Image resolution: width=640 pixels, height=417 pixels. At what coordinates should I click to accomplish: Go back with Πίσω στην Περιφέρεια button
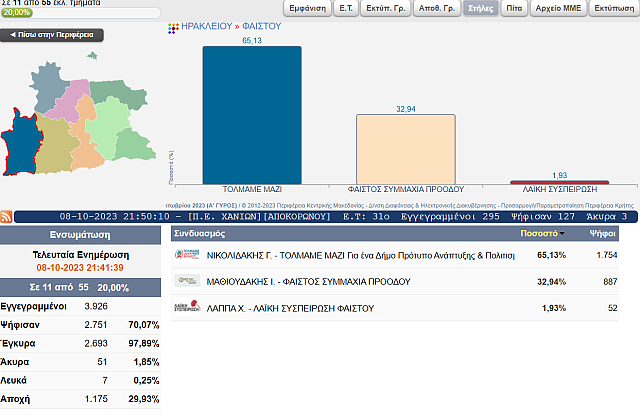pyautogui.click(x=53, y=34)
